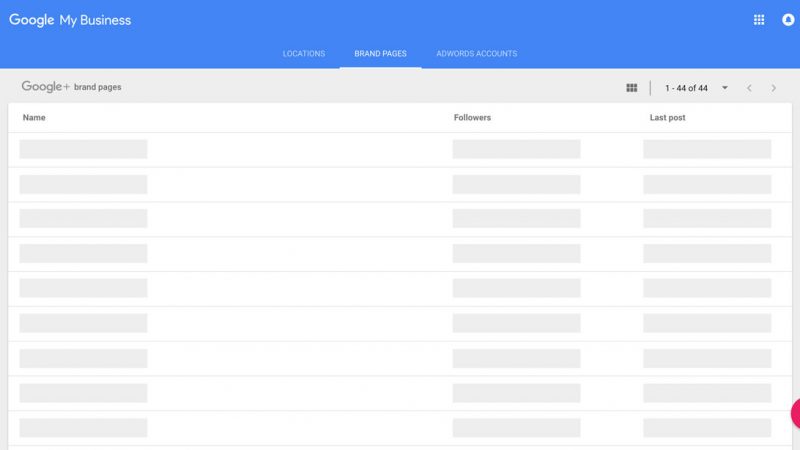This screenshot has height=450, width=800.
Task: Open the Google apps grid launcher
Action: click(x=759, y=20)
